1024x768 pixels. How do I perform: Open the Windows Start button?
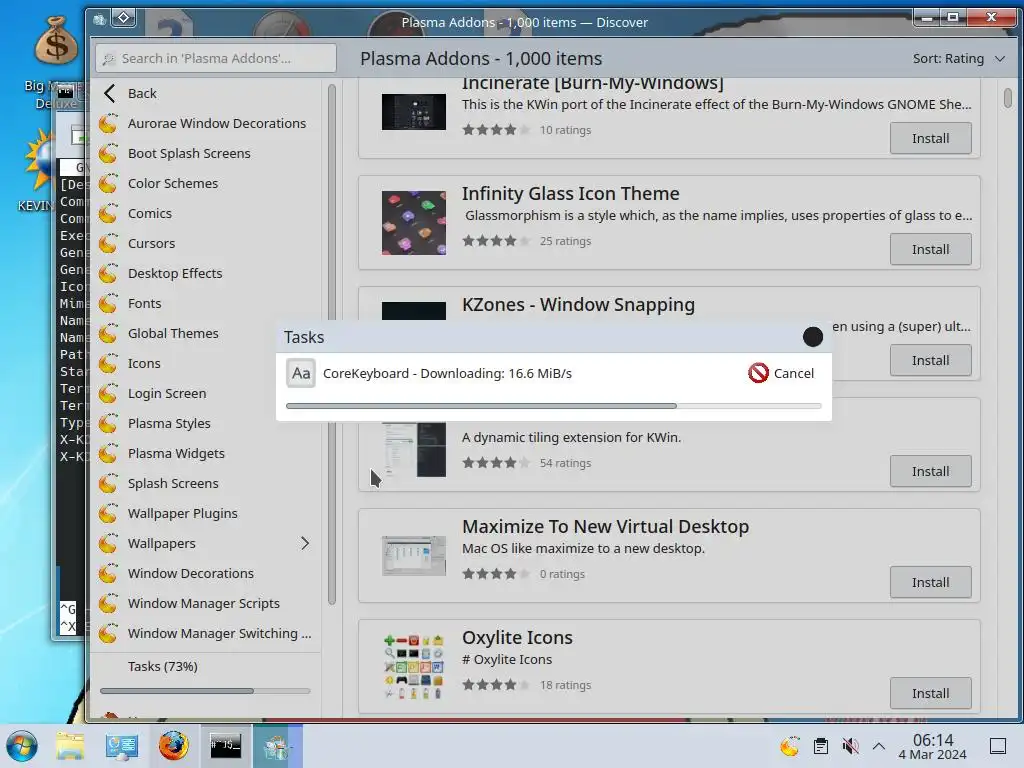[22, 746]
